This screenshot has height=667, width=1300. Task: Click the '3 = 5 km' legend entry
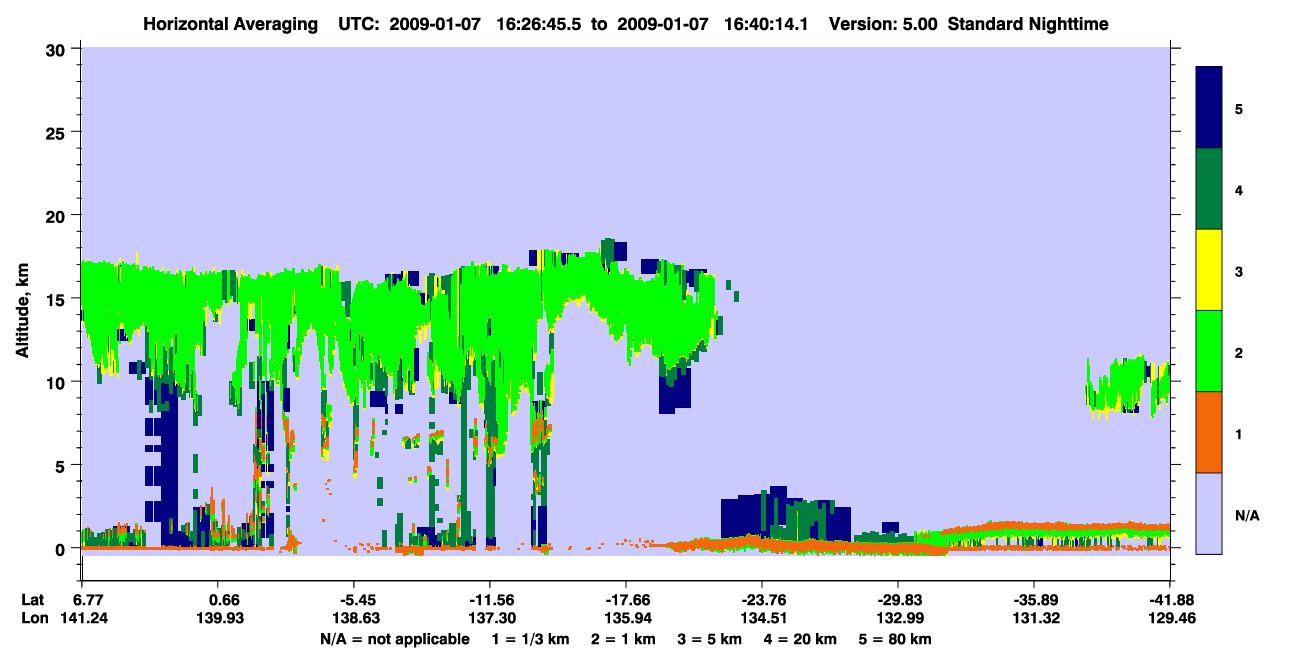[710, 639]
